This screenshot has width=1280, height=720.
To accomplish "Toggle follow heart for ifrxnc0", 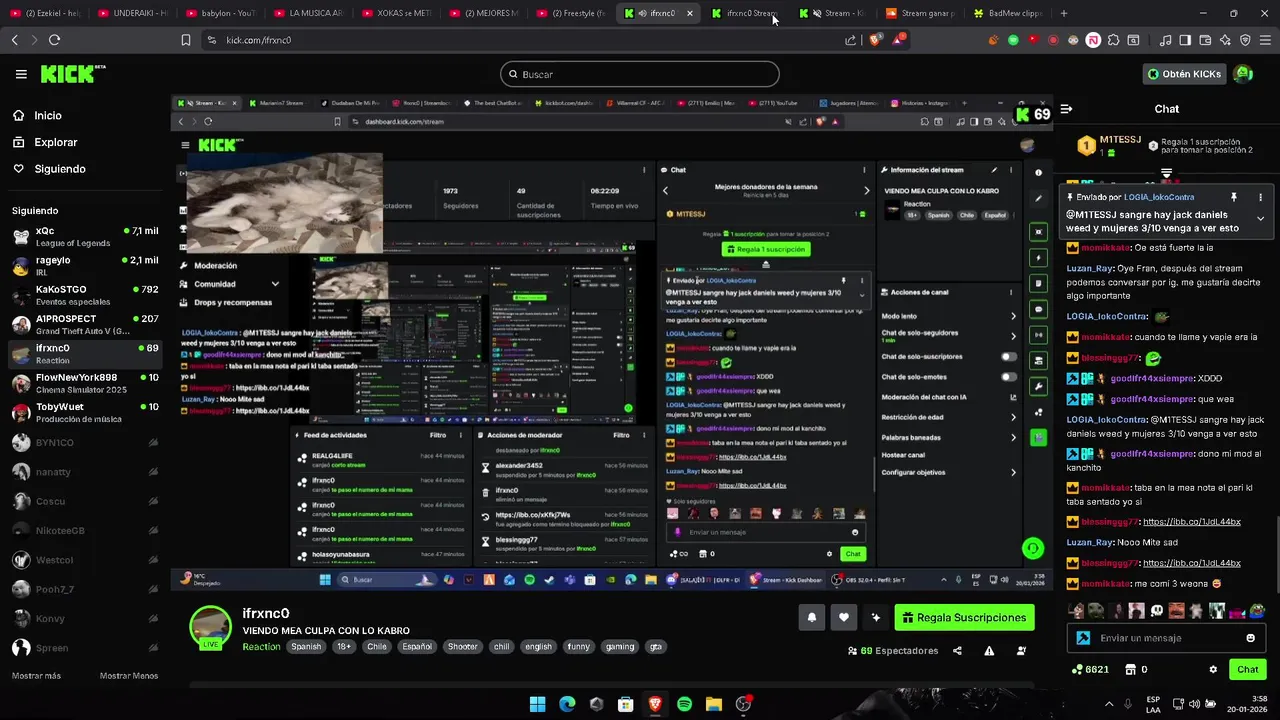I will click(844, 617).
